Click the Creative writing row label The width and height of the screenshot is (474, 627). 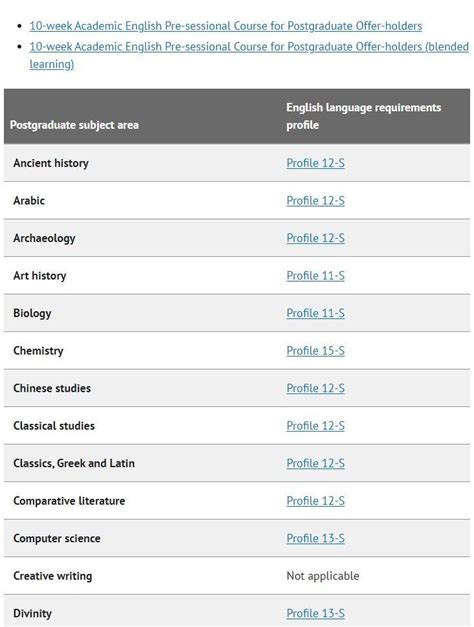tap(52, 576)
